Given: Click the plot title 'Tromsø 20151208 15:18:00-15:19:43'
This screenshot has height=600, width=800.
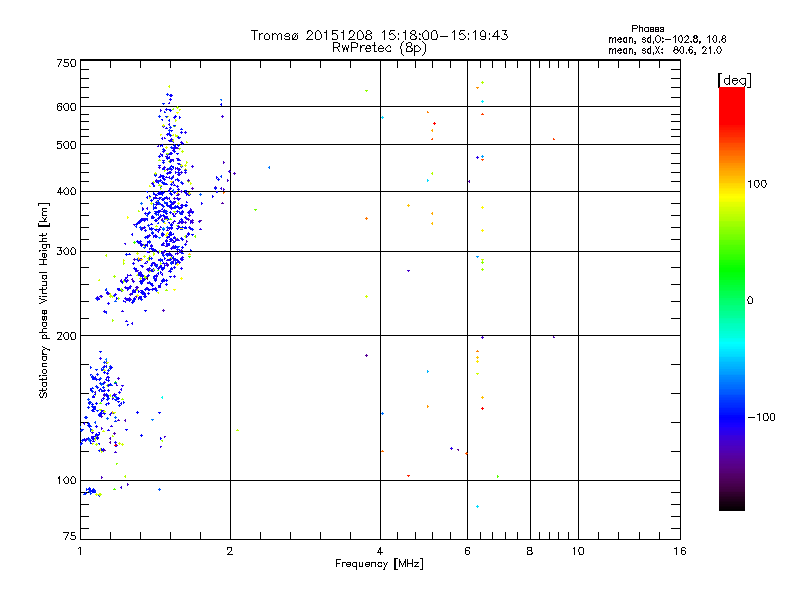Looking at the screenshot, I should 379,35.
